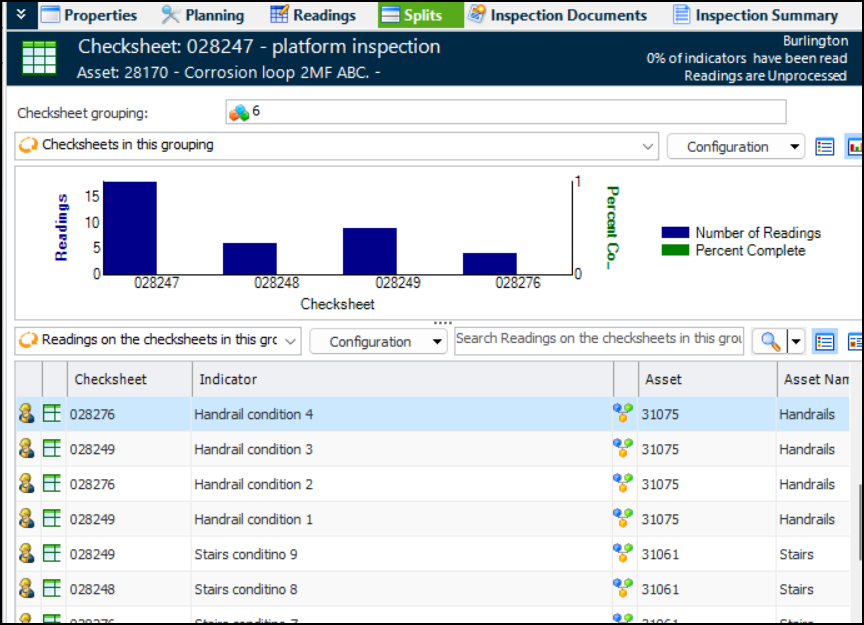The height and width of the screenshot is (625, 864).
Task: Go to the Inspection Documents tab
Action: [557, 15]
